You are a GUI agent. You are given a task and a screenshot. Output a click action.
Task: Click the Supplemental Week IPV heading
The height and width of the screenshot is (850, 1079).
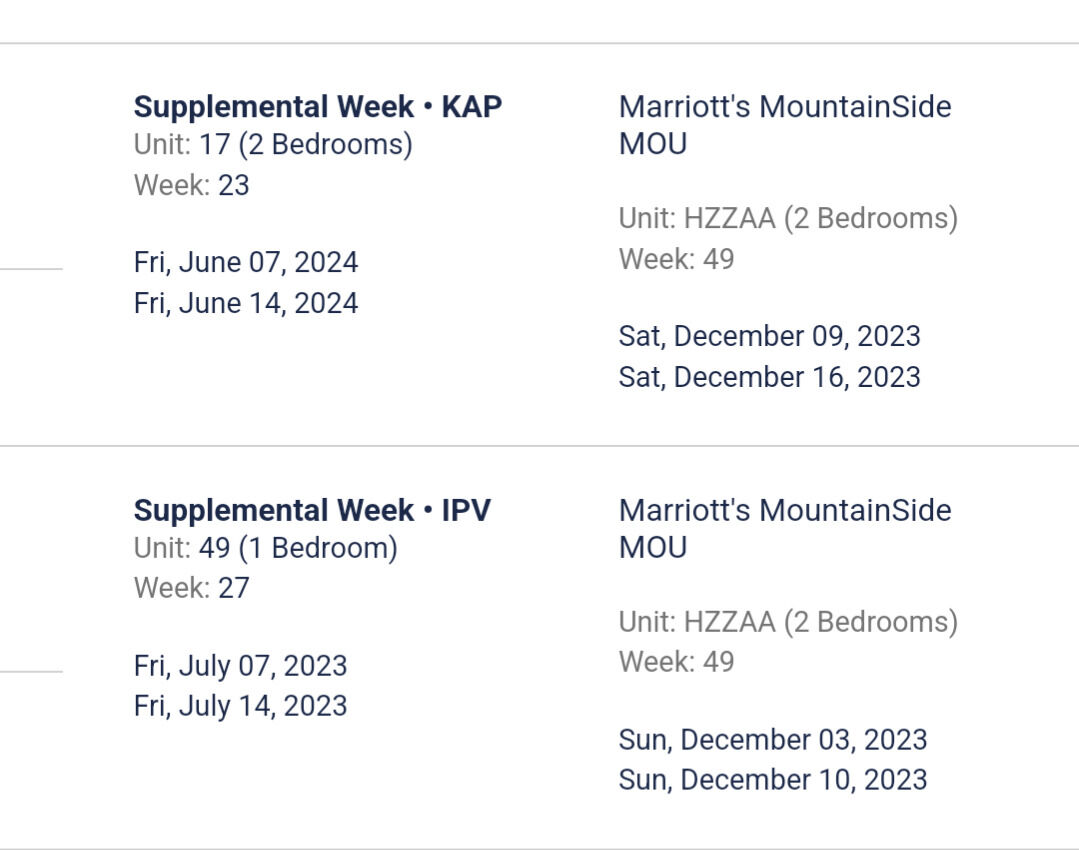tap(312, 510)
